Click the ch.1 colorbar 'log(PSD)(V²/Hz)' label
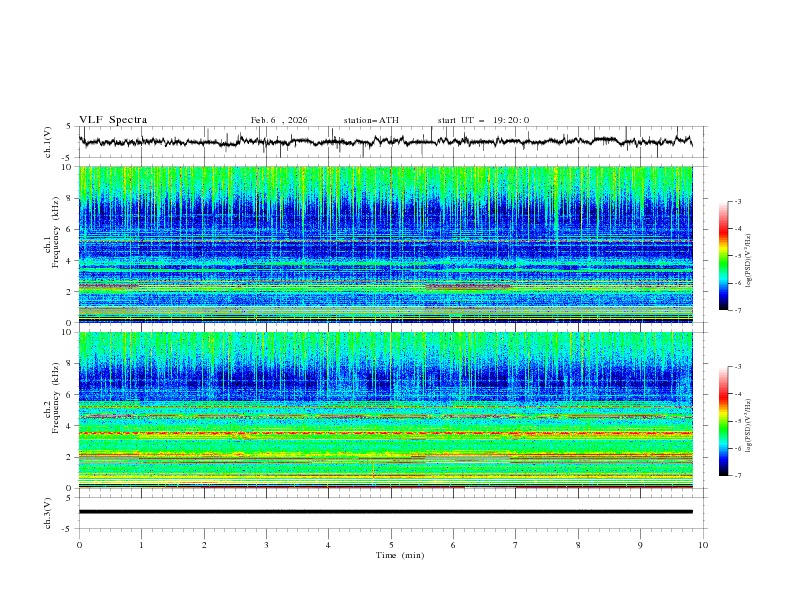Viewport: 792px width, 612px height. tap(749, 261)
